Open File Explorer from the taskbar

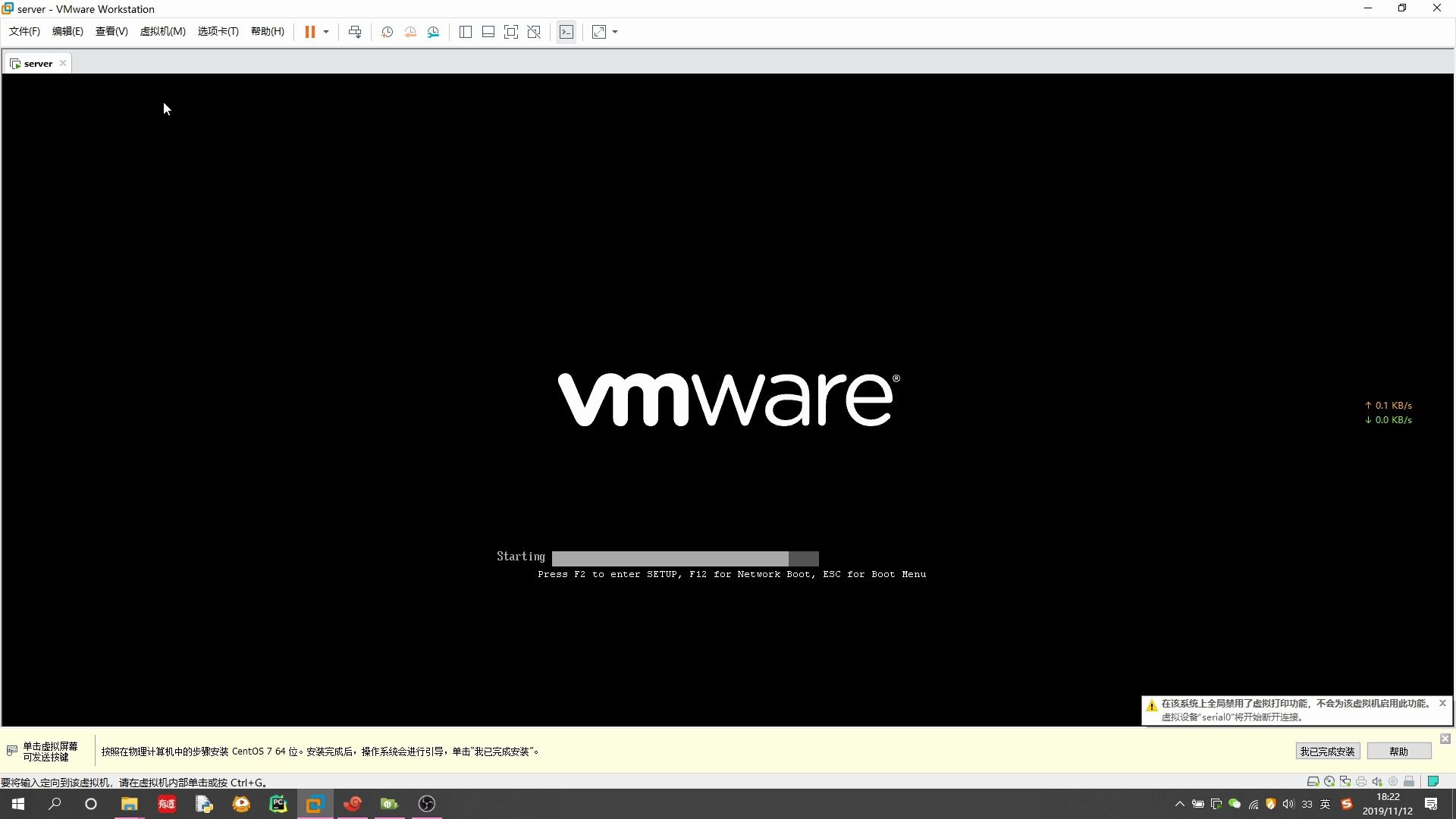click(x=129, y=804)
